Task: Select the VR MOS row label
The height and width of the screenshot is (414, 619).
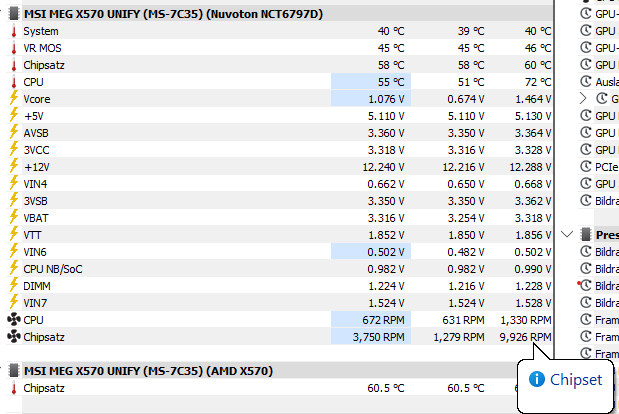Action: point(42,48)
